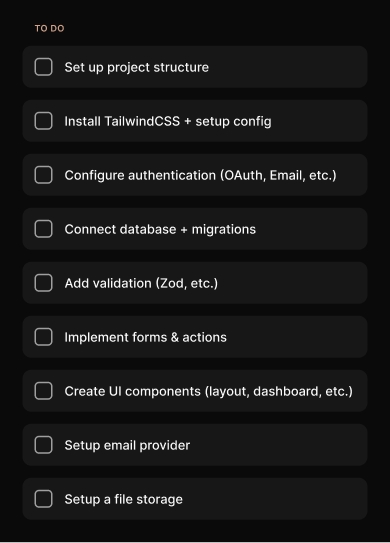The image size is (390, 543).
Task: Mark 'Setup a file storage' complete
Action: point(44,499)
